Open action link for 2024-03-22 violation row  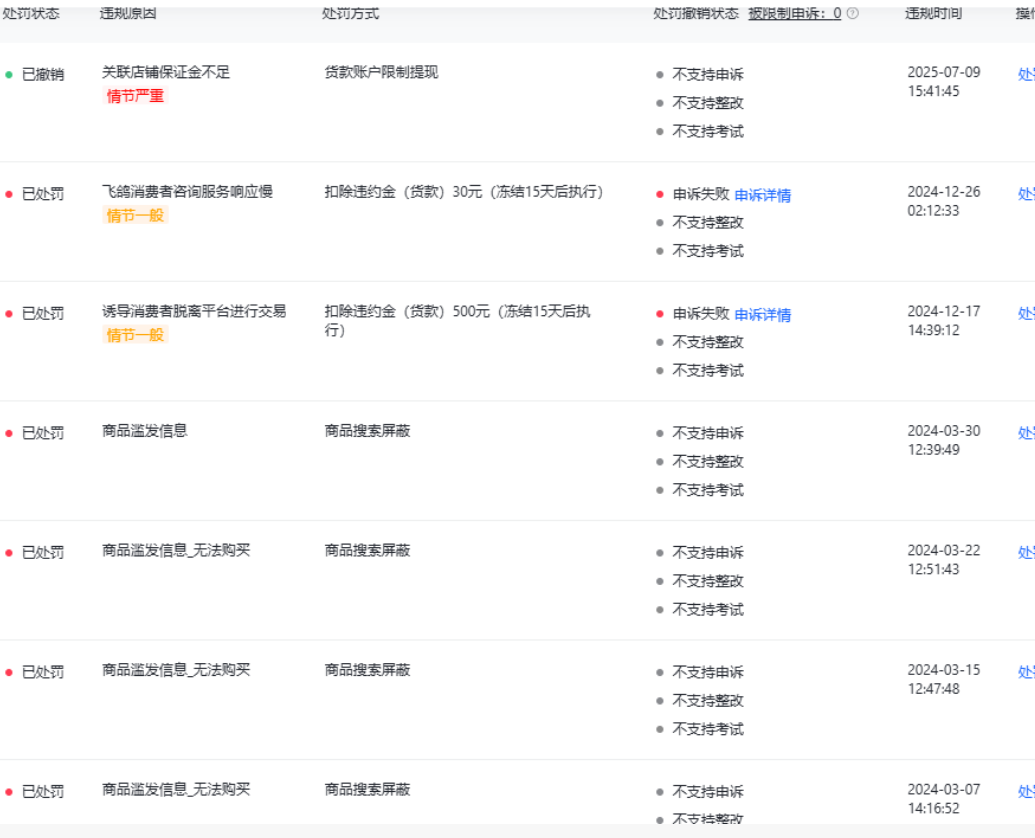click(x=1025, y=552)
